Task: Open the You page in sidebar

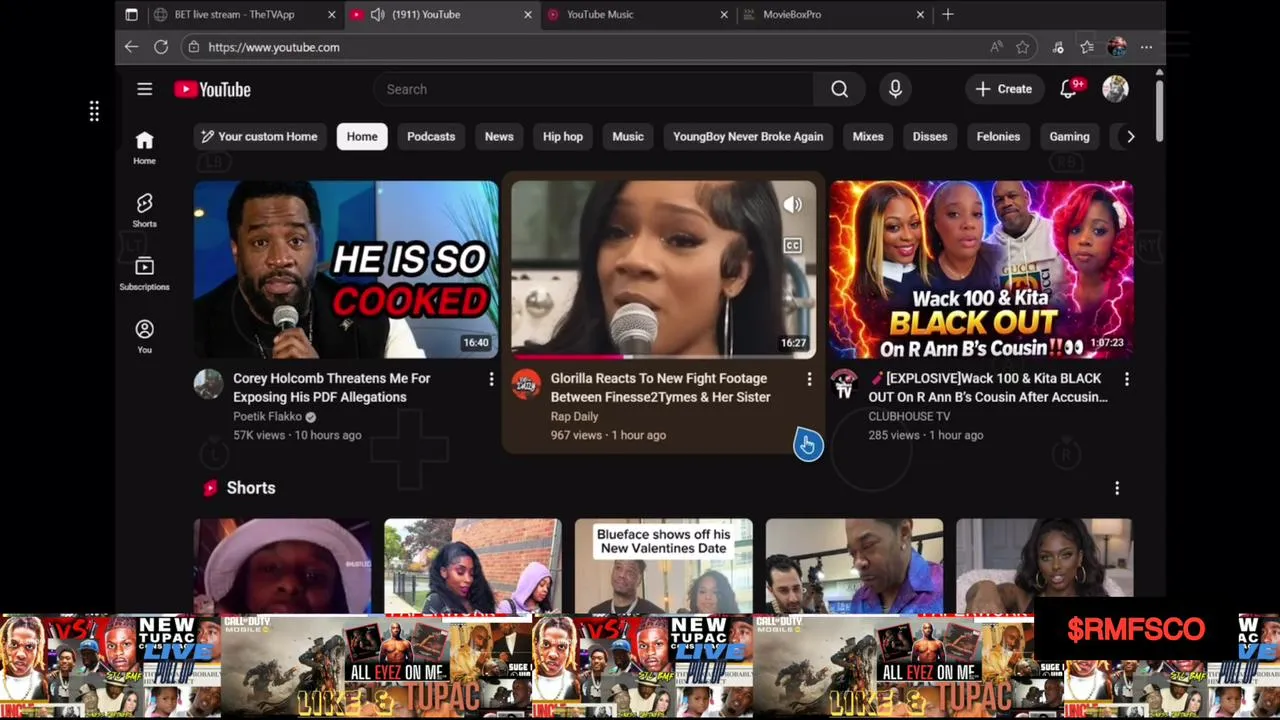Action: 144,336
